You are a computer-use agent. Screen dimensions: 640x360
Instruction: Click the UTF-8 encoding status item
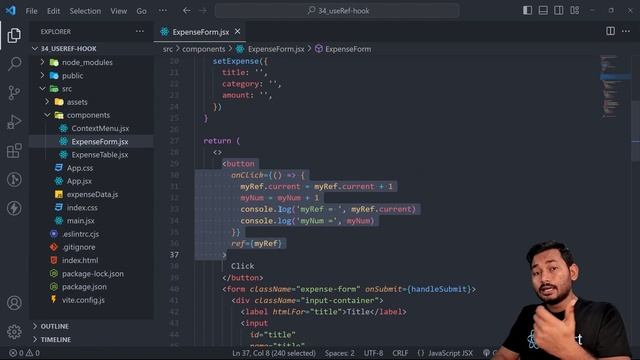[x=373, y=353]
